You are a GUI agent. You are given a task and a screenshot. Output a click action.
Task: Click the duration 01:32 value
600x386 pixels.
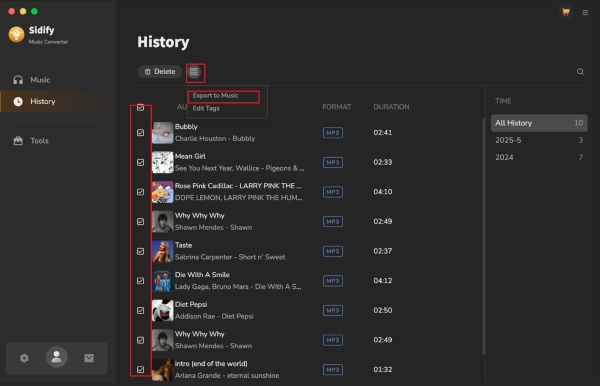(383, 370)
